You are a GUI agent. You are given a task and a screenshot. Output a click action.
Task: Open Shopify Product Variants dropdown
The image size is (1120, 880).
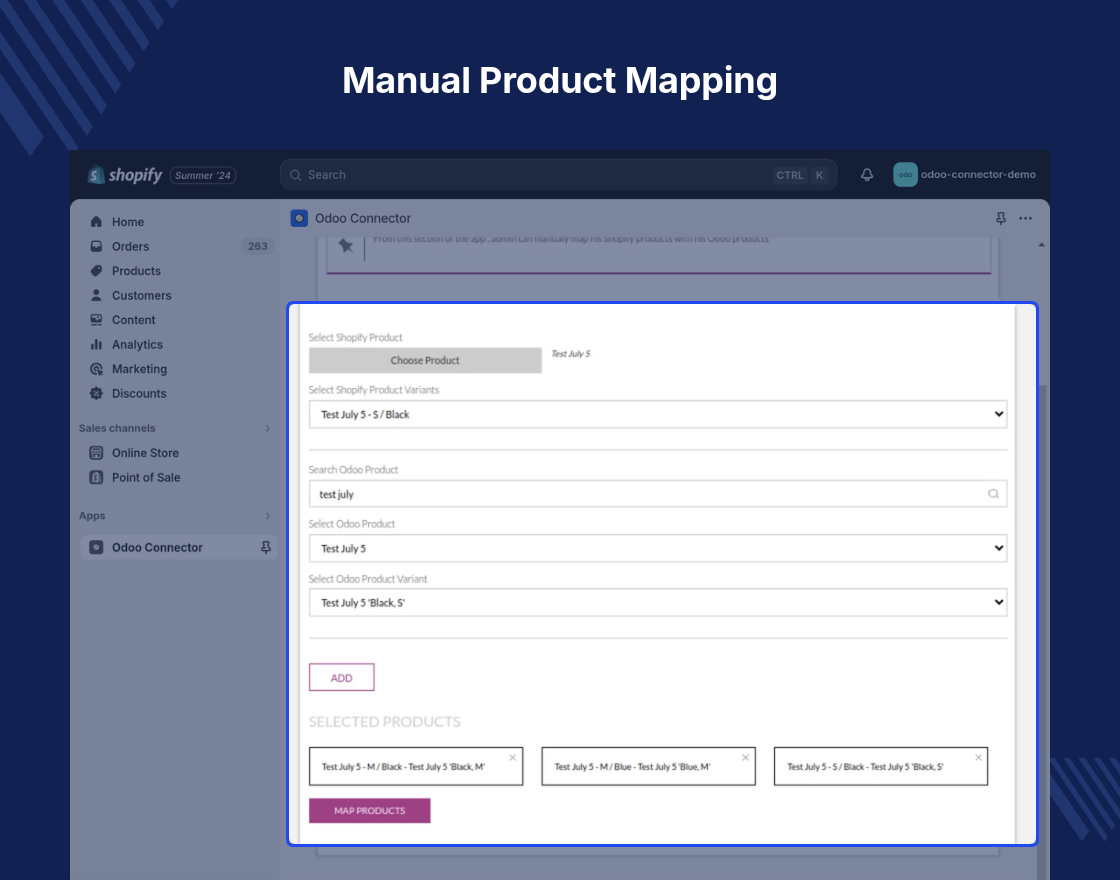[x=658, y=414]
